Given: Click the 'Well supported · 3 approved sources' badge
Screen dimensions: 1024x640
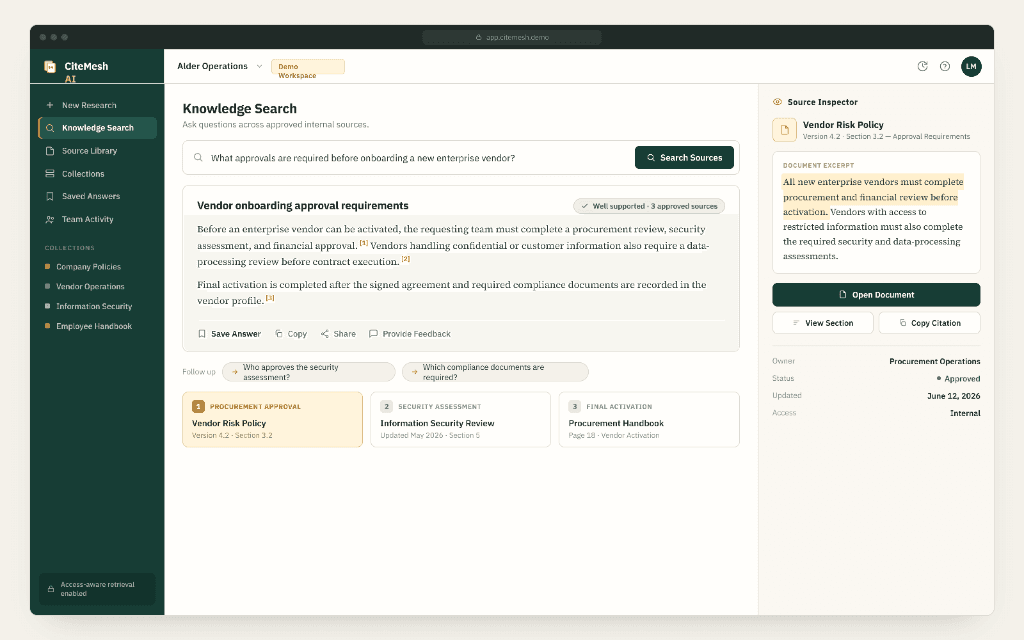Looking at the screenshot, I should [x=648, y=206].
